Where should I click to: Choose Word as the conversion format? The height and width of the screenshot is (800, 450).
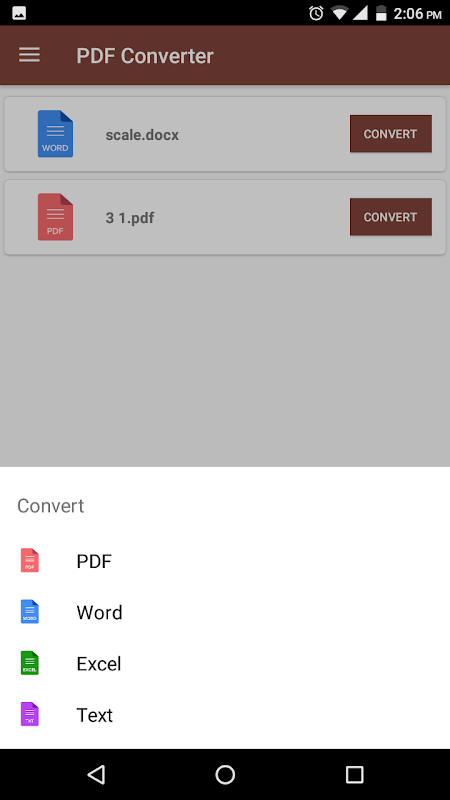(225, 612)
